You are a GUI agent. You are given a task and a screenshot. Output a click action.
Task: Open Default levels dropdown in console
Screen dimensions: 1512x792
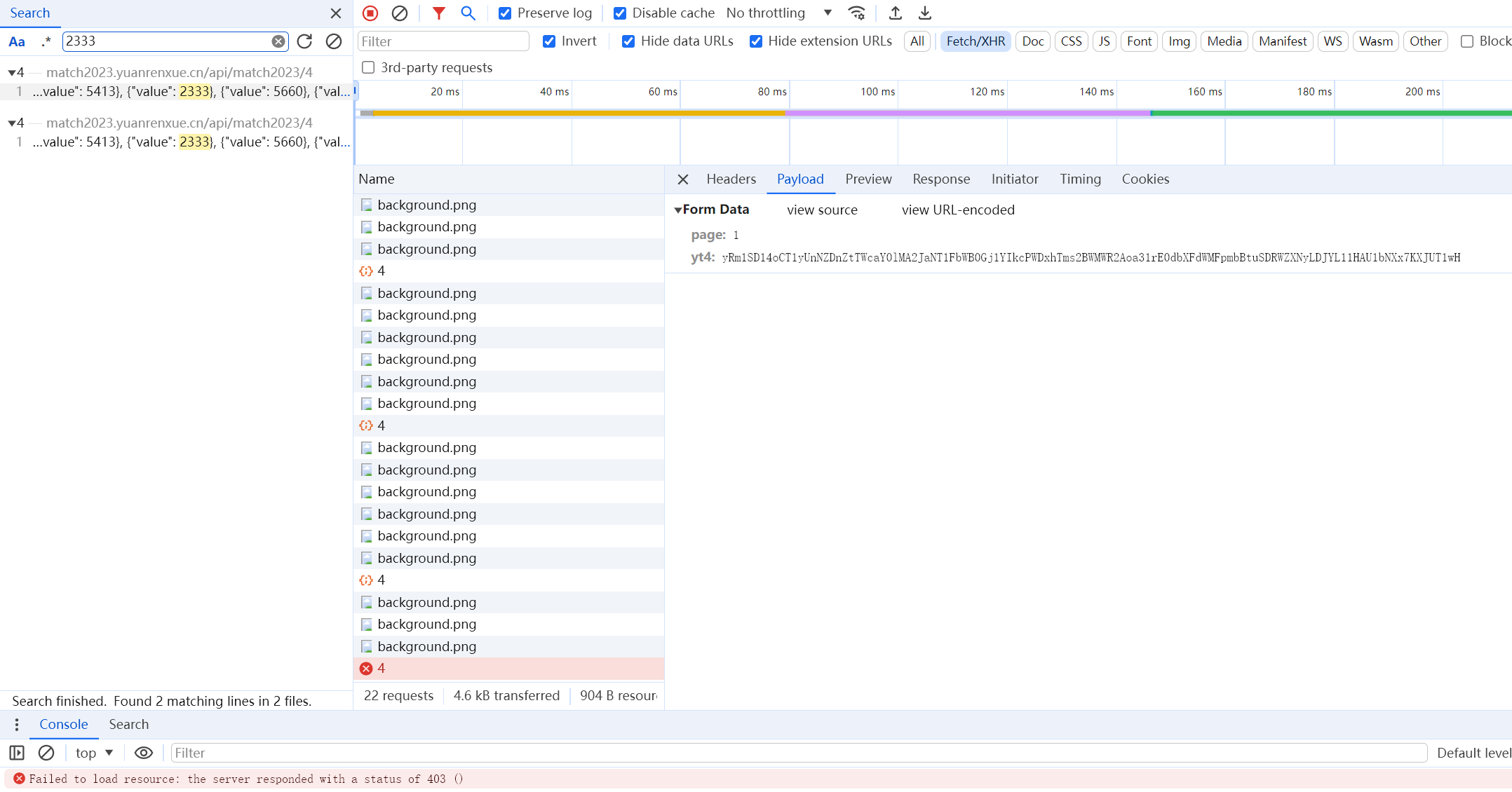click(1473, 753)
